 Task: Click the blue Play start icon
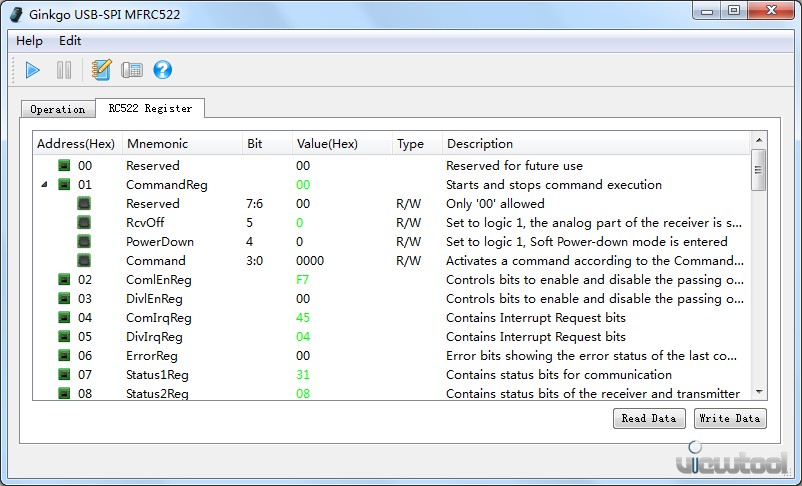(32, 70)
